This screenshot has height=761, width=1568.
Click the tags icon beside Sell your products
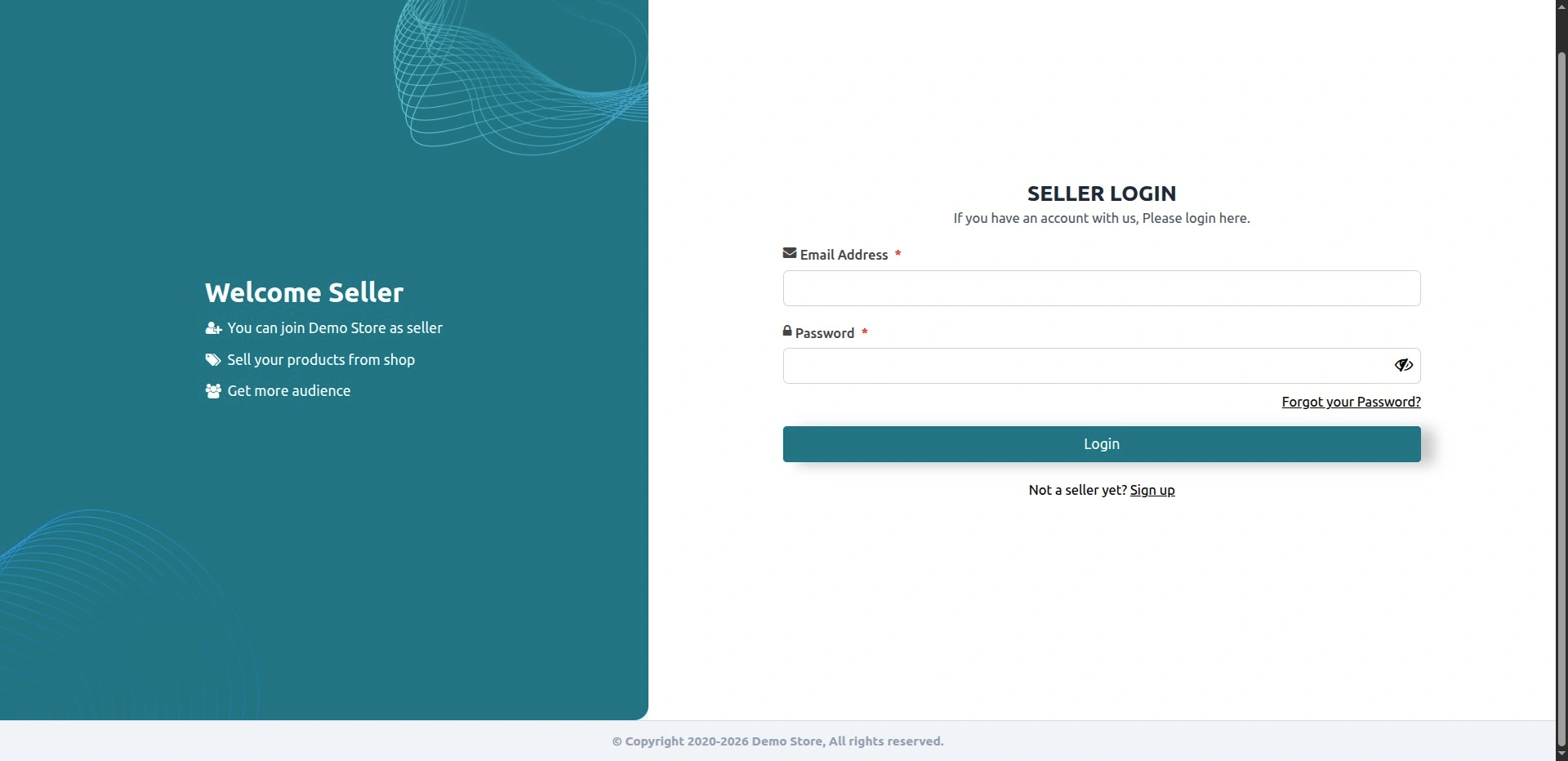tap(213, 360)
